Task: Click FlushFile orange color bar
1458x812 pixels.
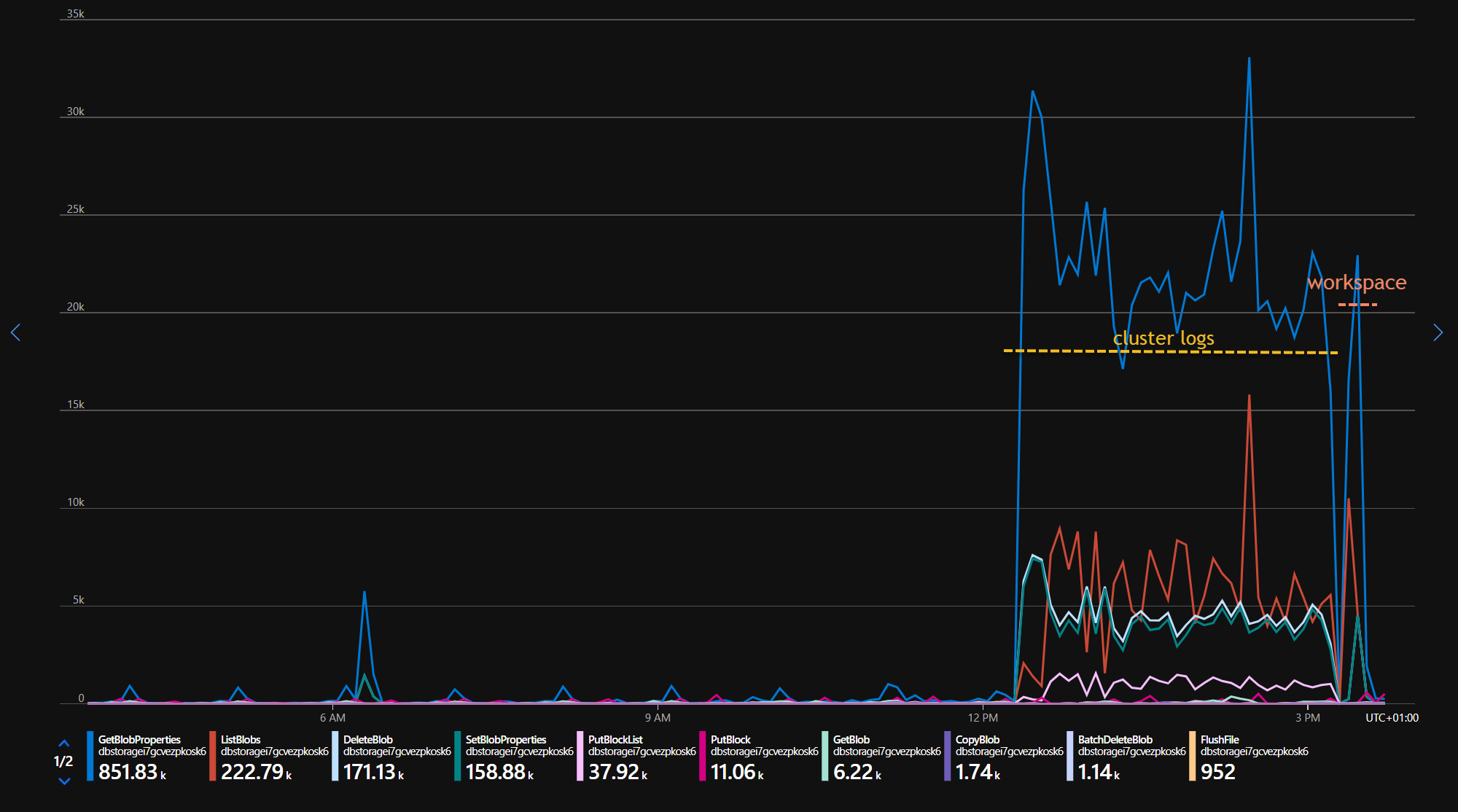Action: coord(1192,756)
